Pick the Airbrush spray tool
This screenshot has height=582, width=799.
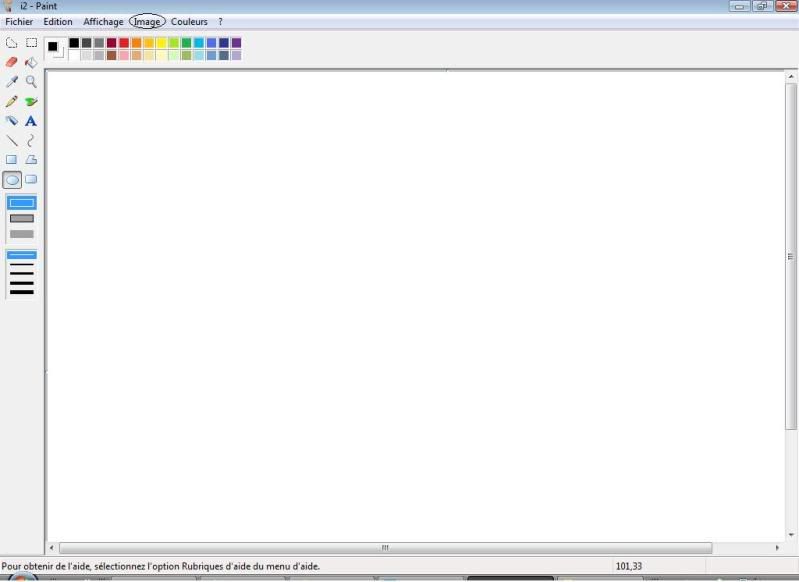tap(11, 121)
